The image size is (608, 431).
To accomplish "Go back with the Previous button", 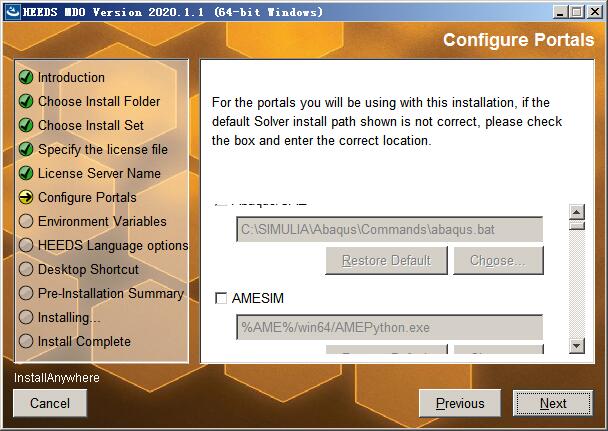I will 460,403.
